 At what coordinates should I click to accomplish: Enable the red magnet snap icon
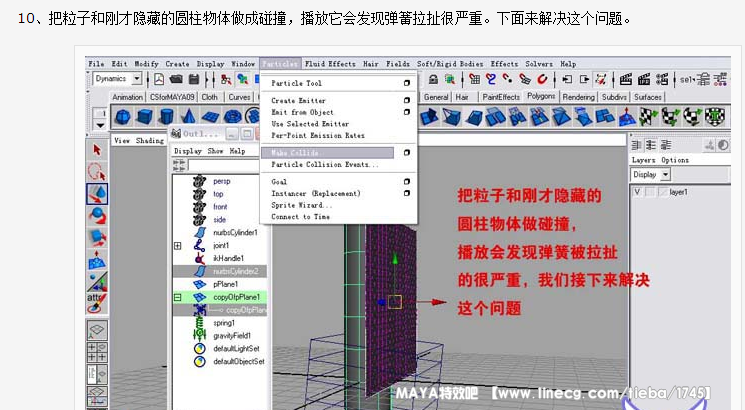tap(542, 79)
